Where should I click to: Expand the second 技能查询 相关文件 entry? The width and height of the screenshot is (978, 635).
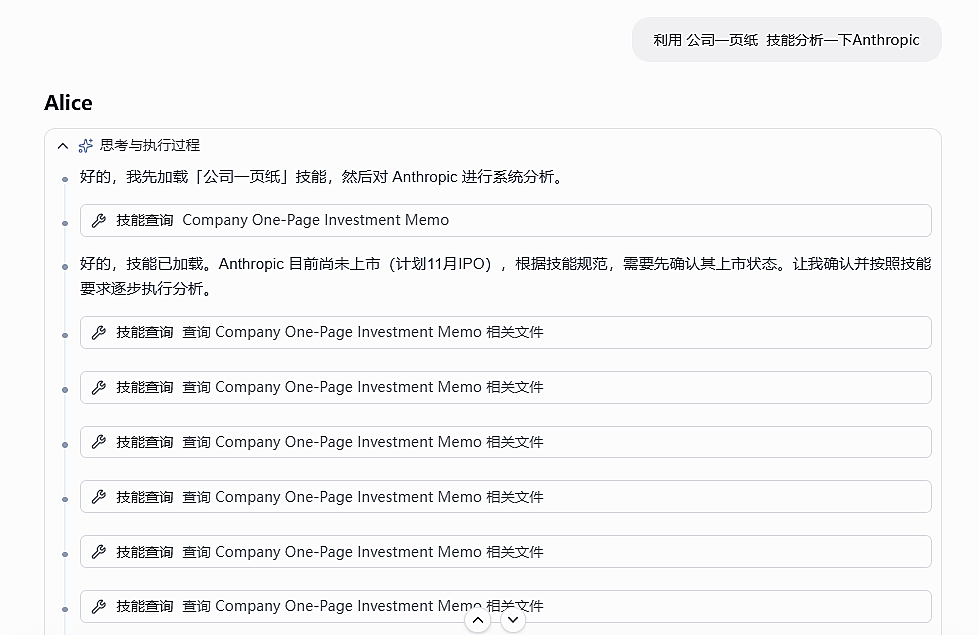coord(506,387)
